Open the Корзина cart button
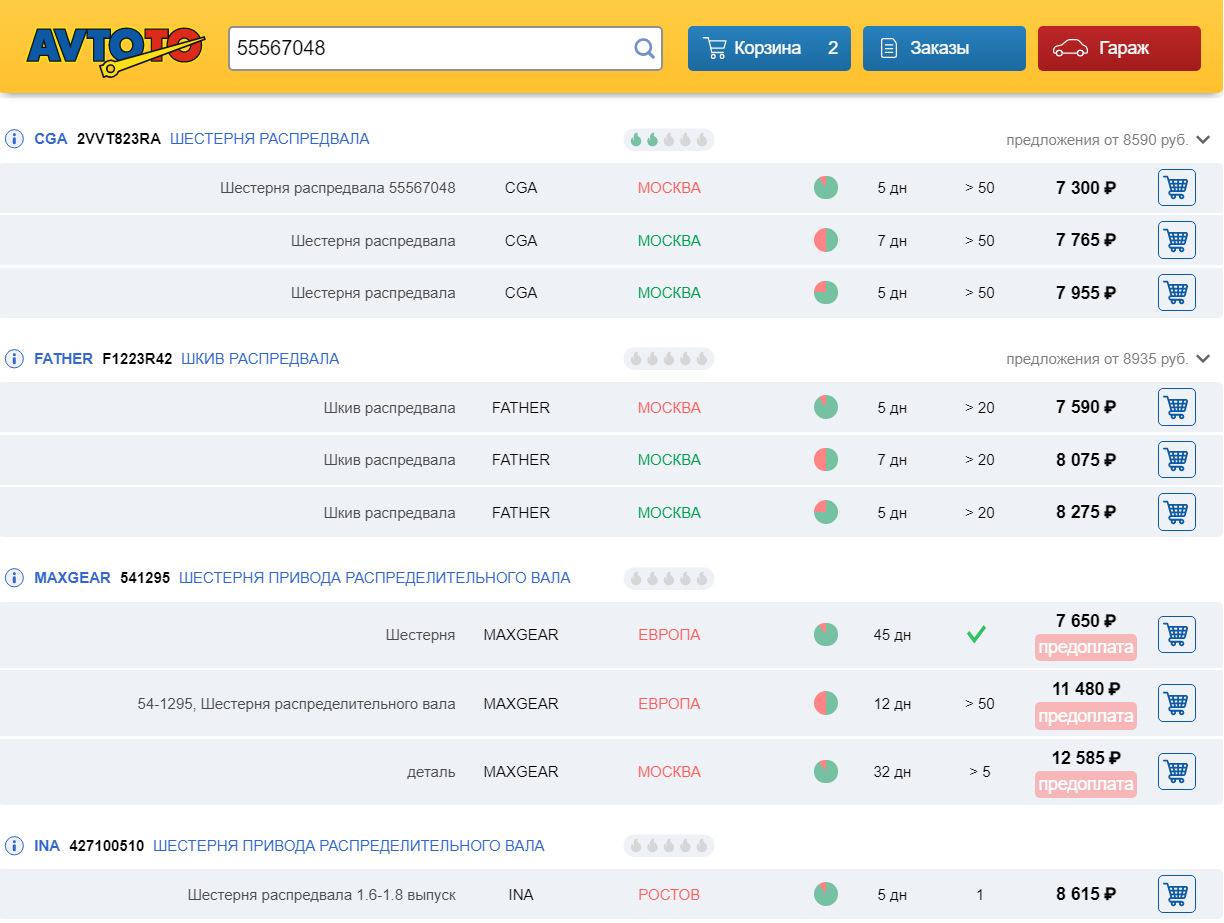 [768, 48]
